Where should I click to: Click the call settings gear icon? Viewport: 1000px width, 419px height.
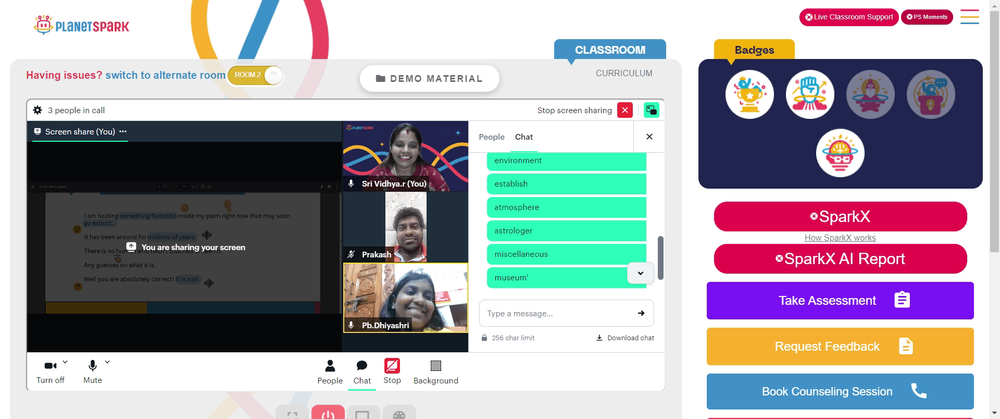pyautogui.click(x=38, y=110)
